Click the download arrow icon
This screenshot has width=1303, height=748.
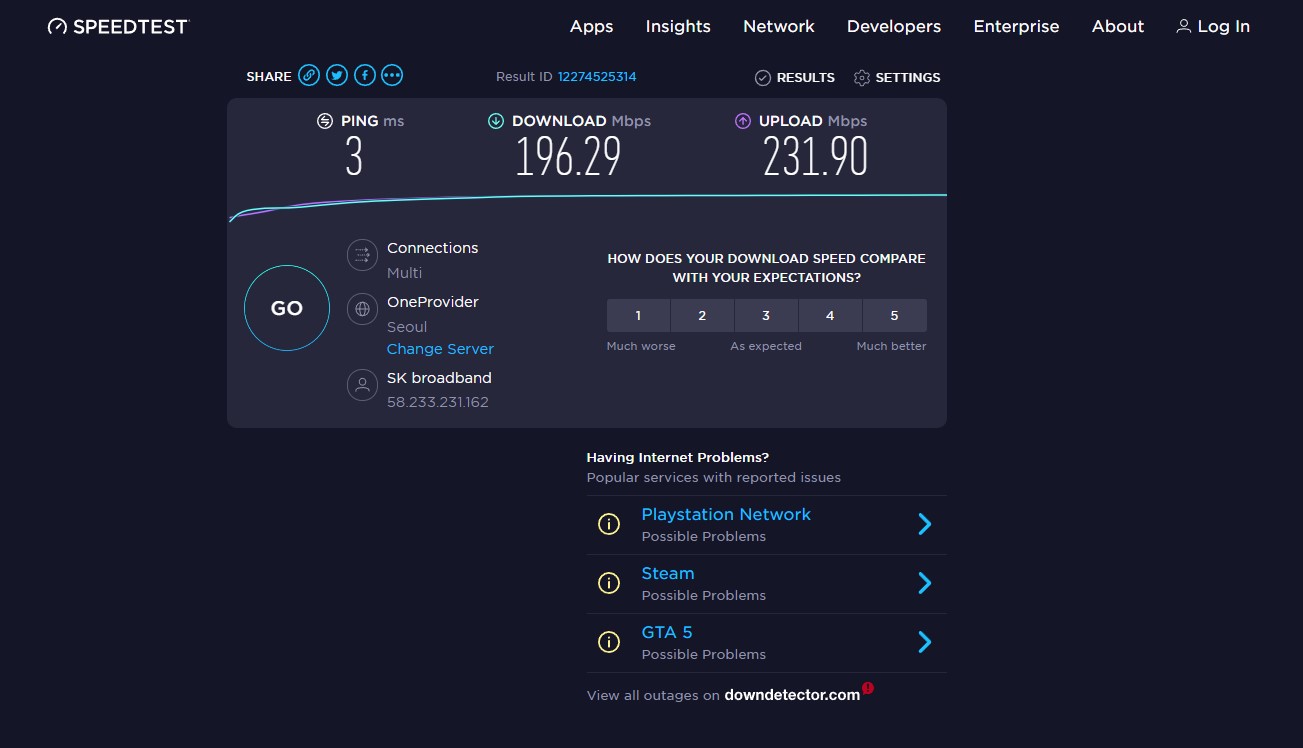click(x=496, y=121)
